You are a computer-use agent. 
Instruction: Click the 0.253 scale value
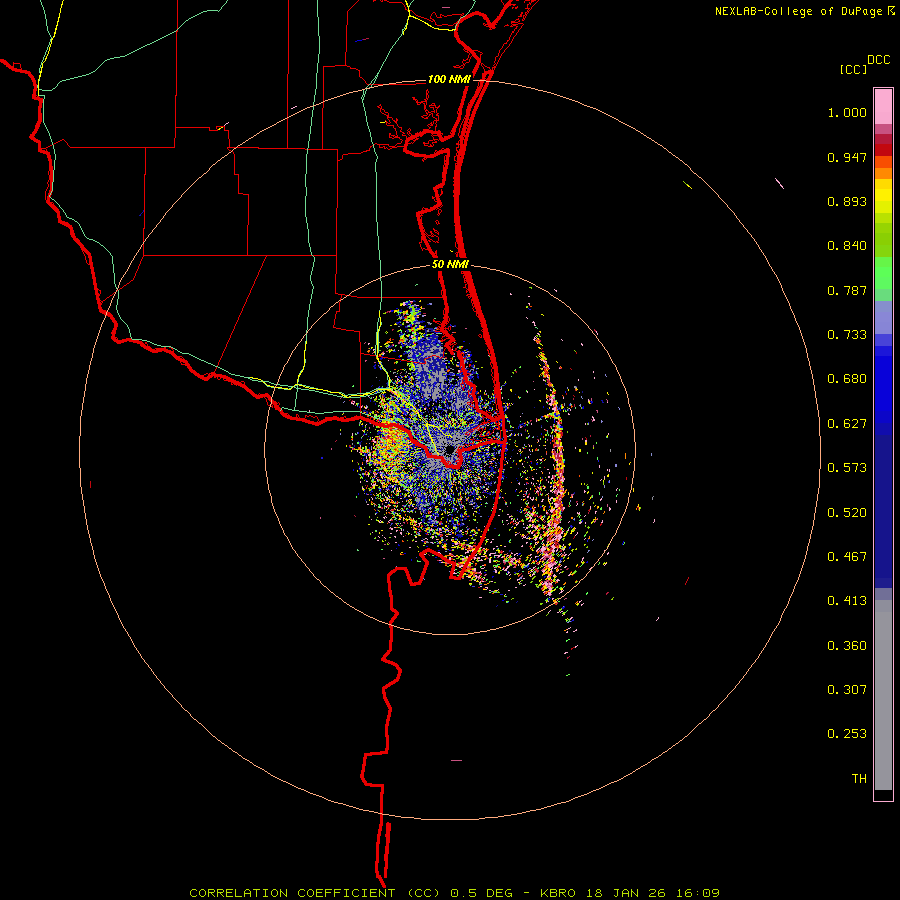pyautogui.click(x=847, y=734)
